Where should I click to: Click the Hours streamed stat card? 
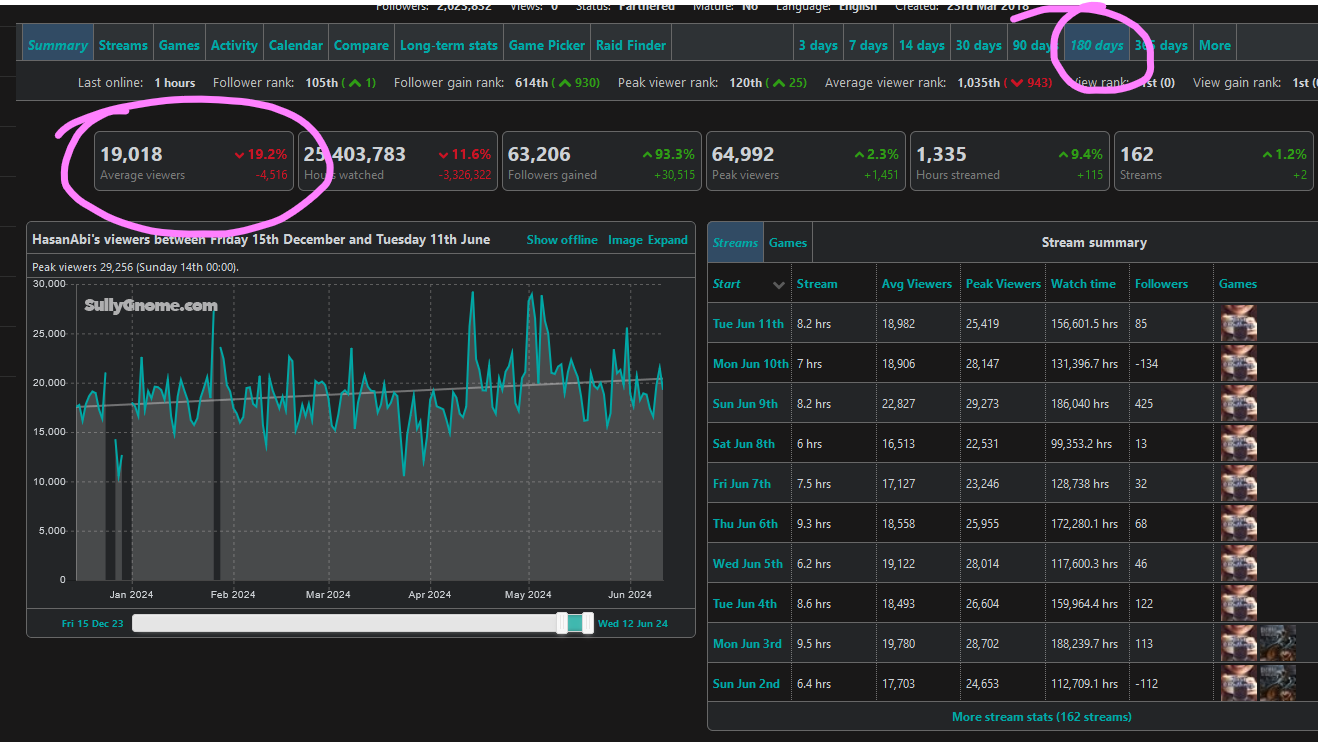[x=1010, y=161]
